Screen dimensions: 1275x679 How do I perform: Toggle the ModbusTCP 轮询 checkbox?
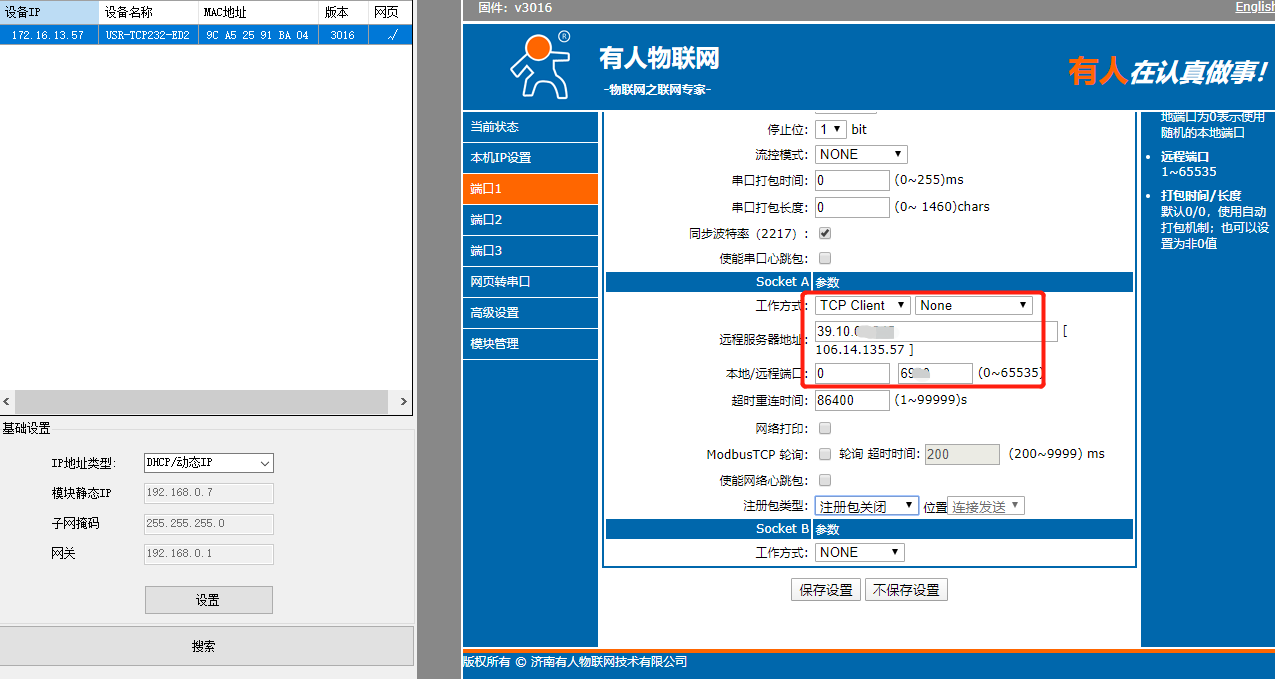click(x=825, y=454)
